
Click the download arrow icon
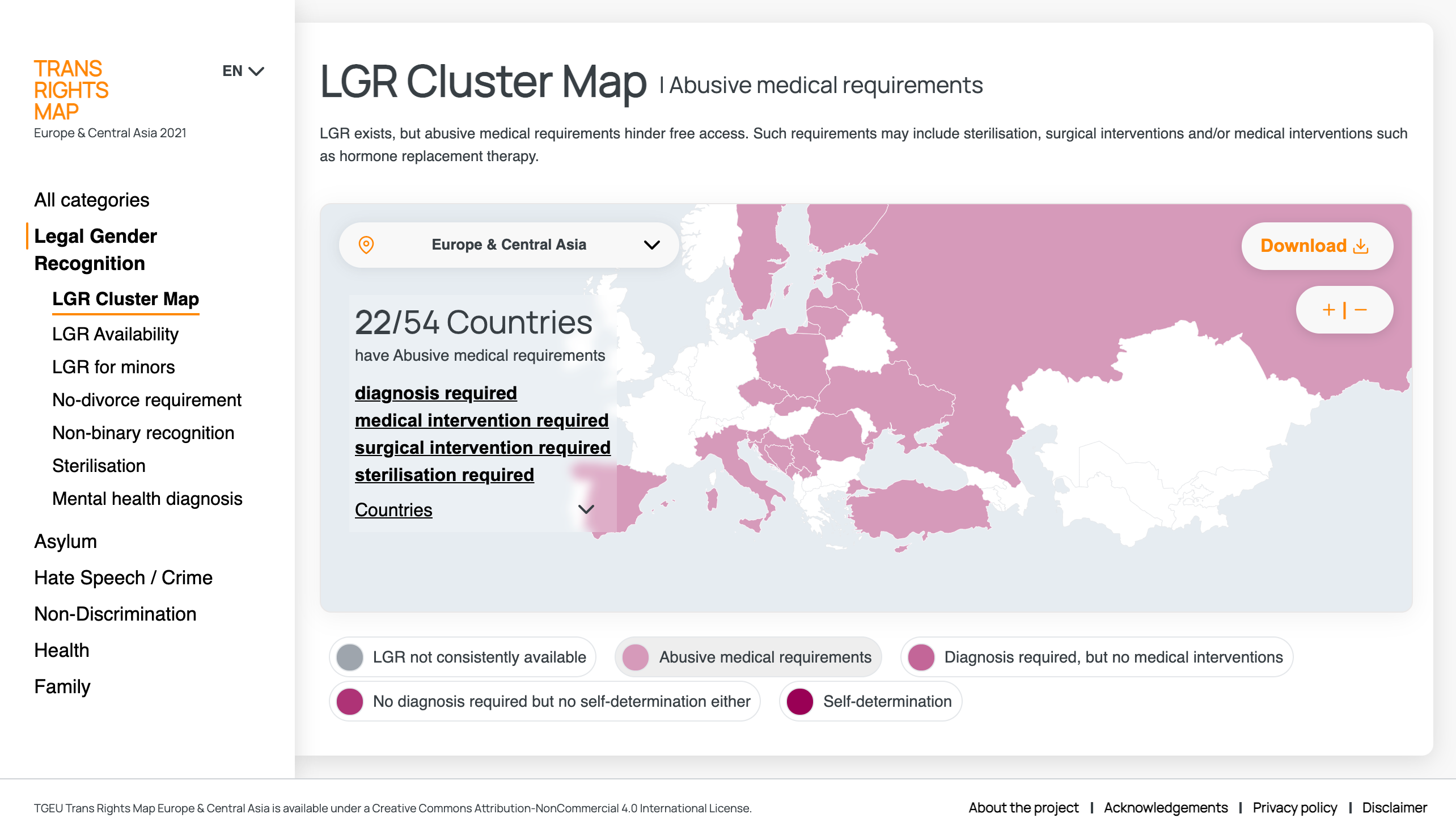[x=1361, y=246]
